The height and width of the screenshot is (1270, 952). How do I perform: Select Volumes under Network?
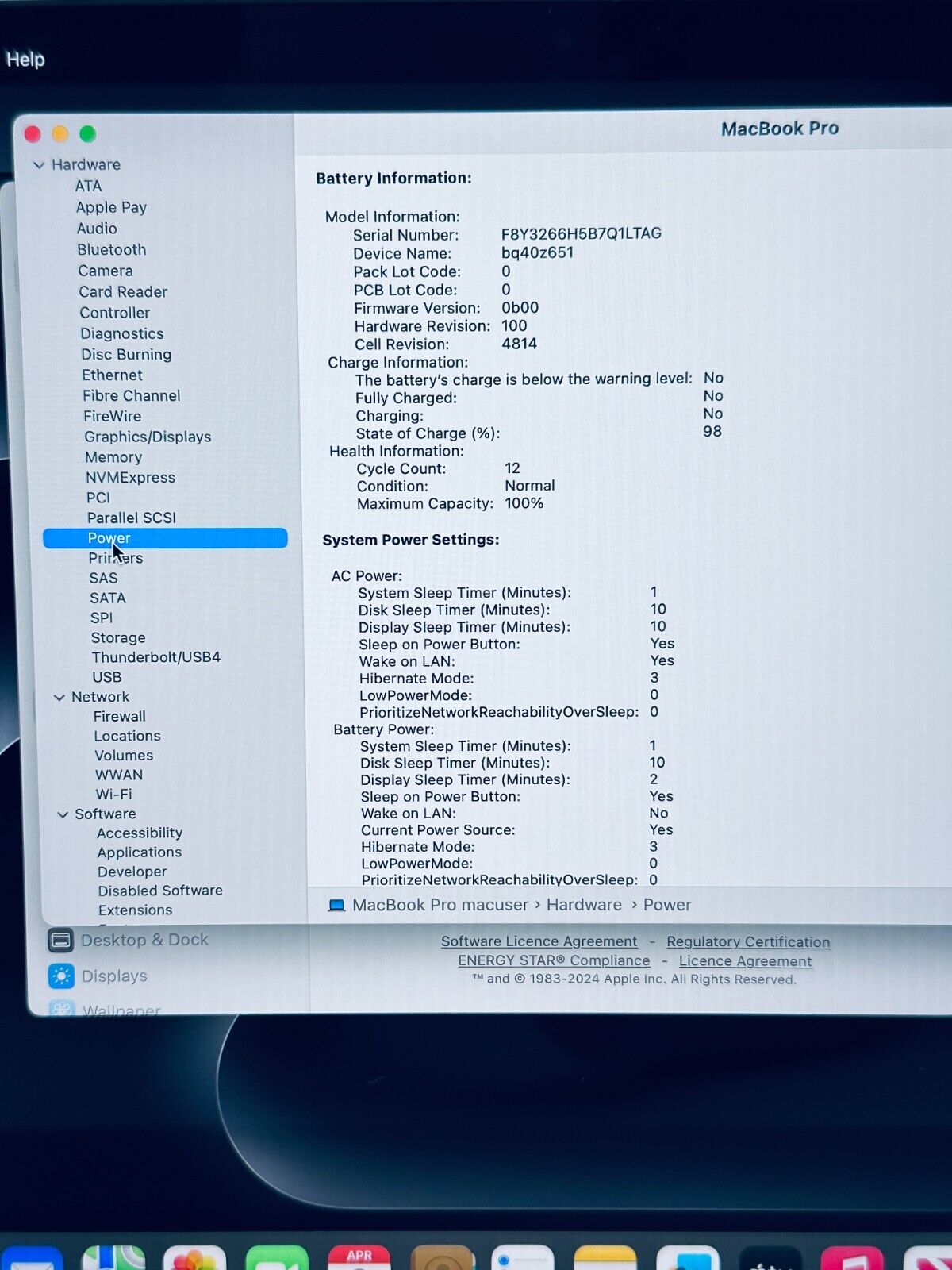point(124,756)
